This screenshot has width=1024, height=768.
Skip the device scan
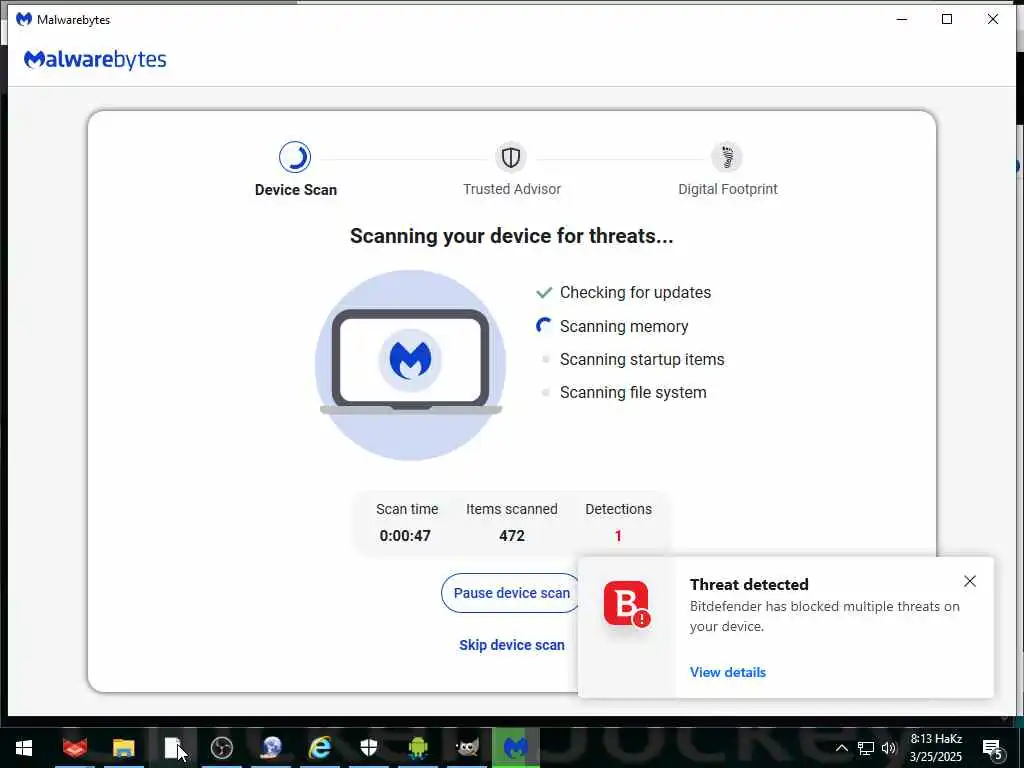511,645
